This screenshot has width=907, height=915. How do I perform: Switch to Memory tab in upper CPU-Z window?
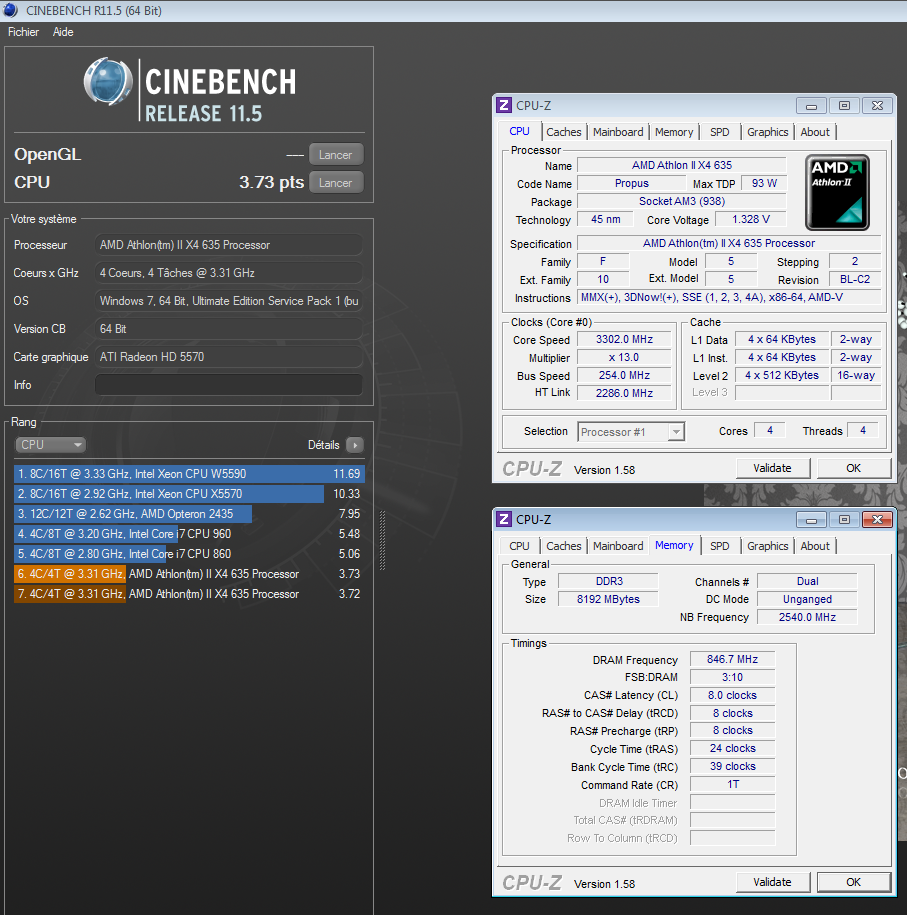[x=674, y=132]
